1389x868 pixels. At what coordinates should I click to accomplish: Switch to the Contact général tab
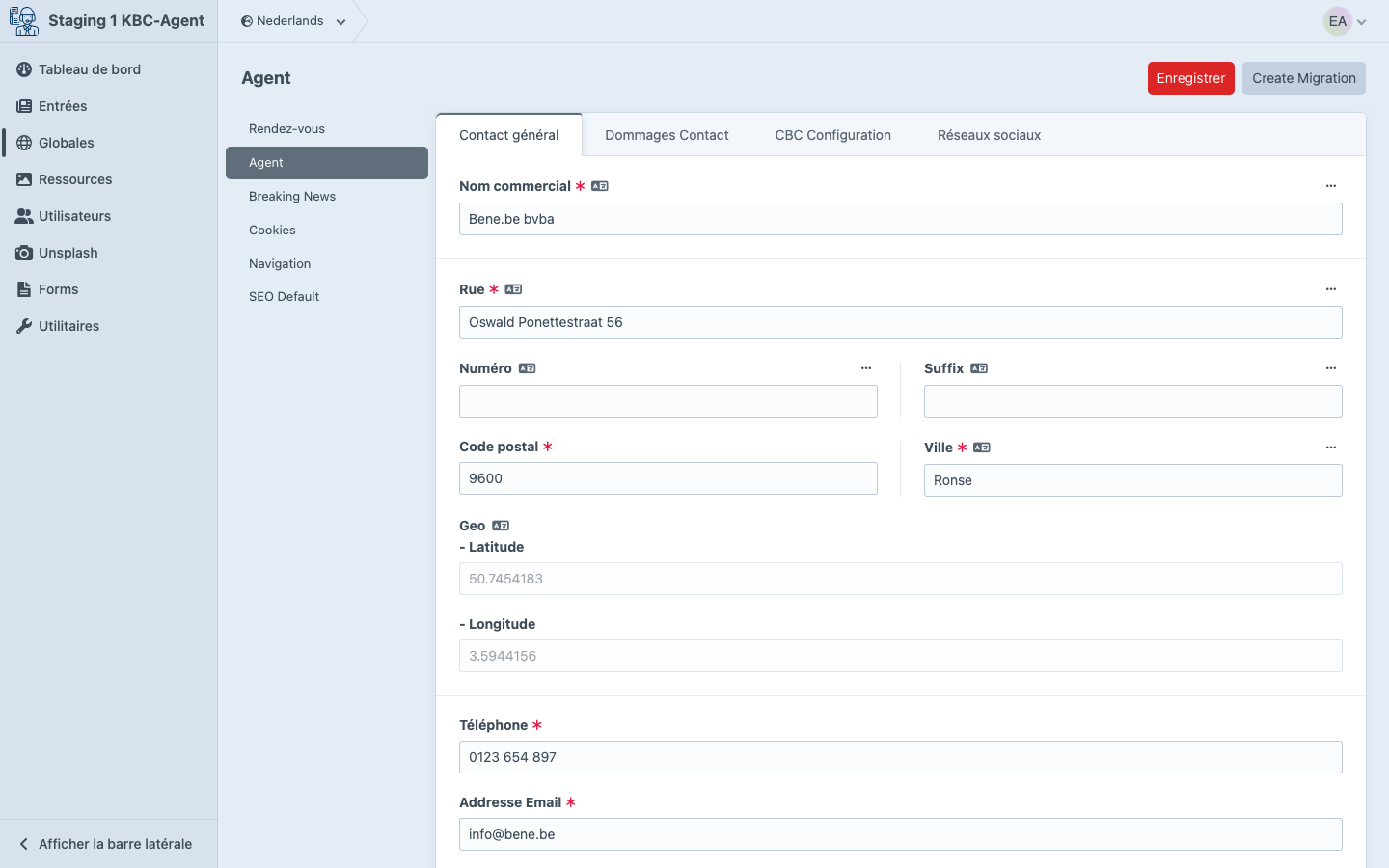tap(509, 135)
